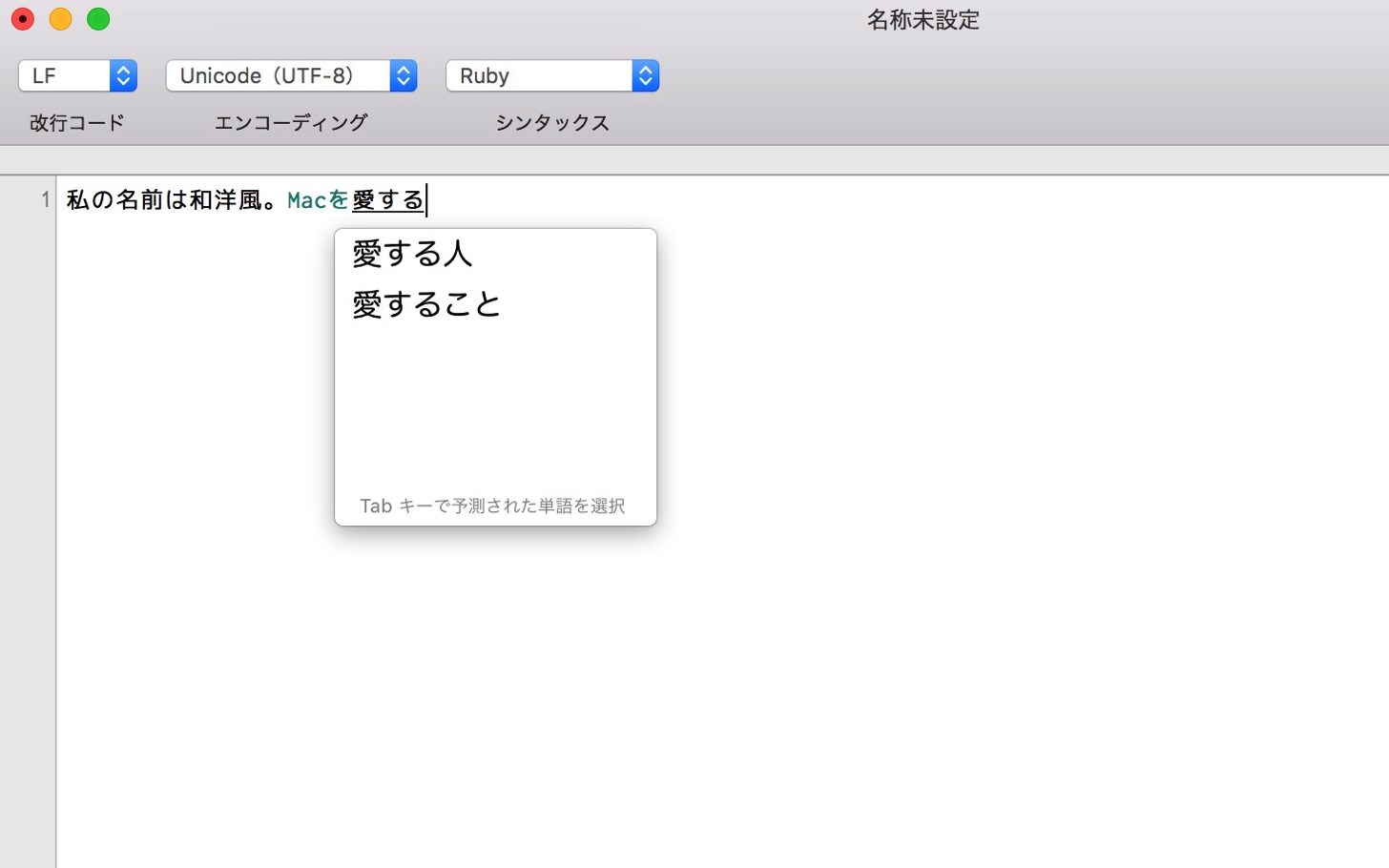Click the teal Mac word in editor
Image resolution: width=1389 pixels, height=868 pixels.
307,200
